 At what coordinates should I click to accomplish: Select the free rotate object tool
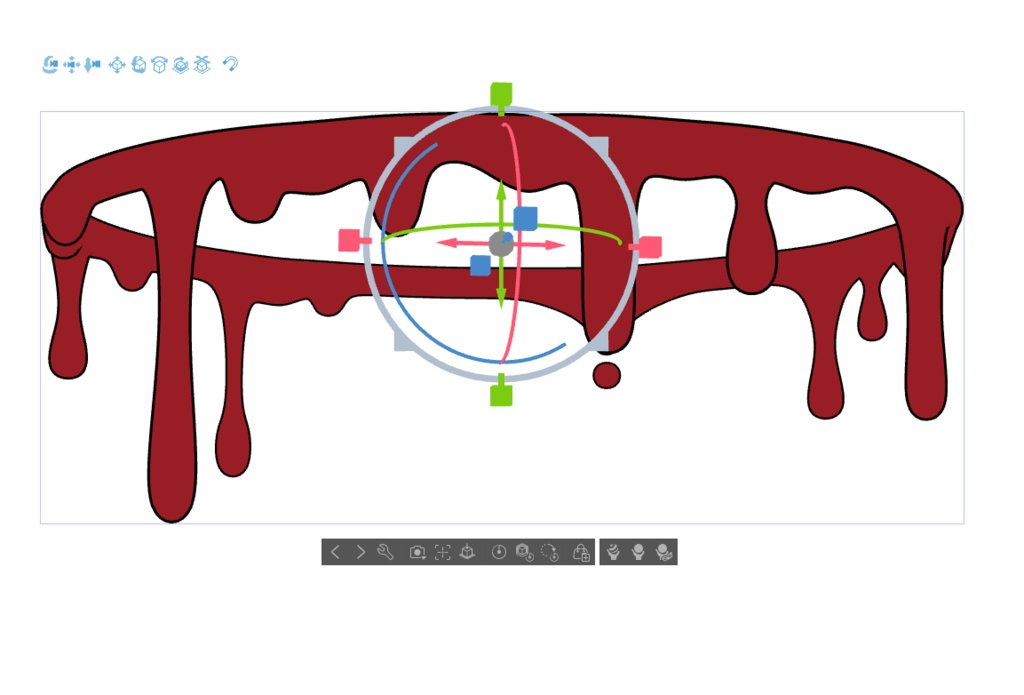click(x=138, y=65)
